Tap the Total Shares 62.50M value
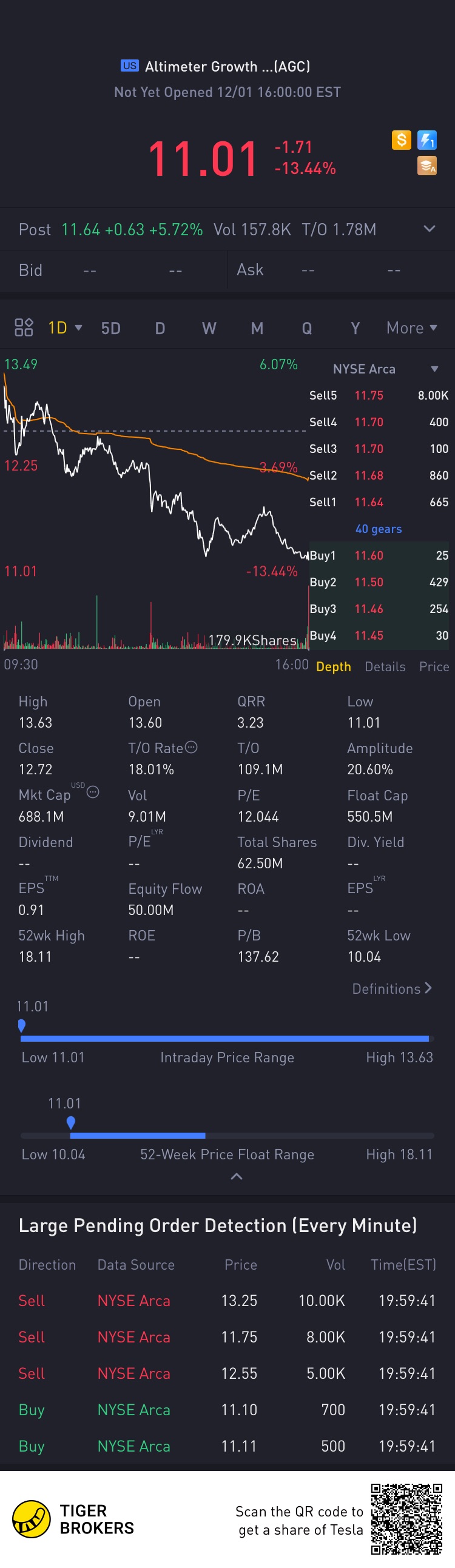This screenshot has height=1568, width=455. point(260,863)
